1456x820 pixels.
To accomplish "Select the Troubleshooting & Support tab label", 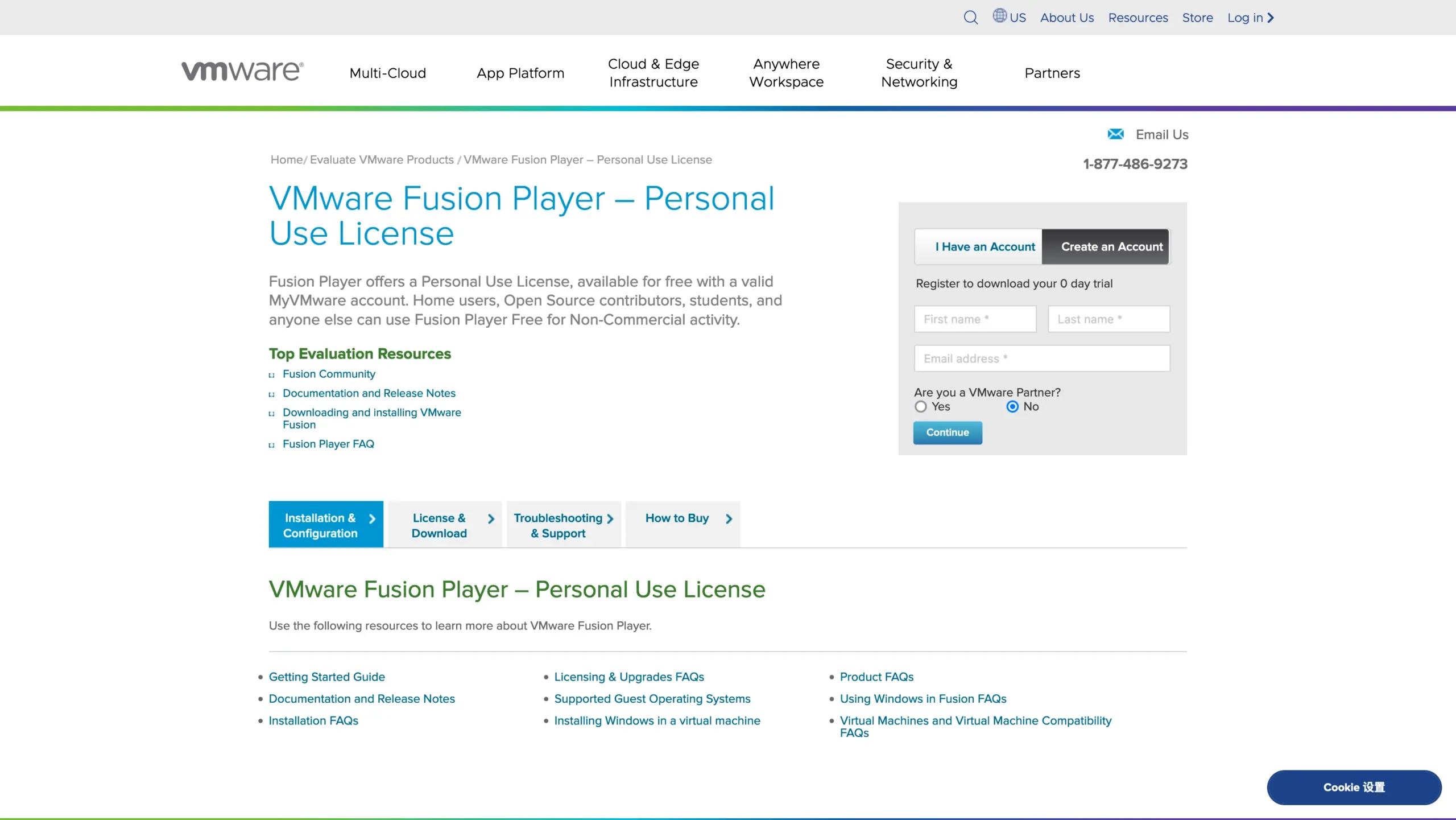I will [558, 526].
